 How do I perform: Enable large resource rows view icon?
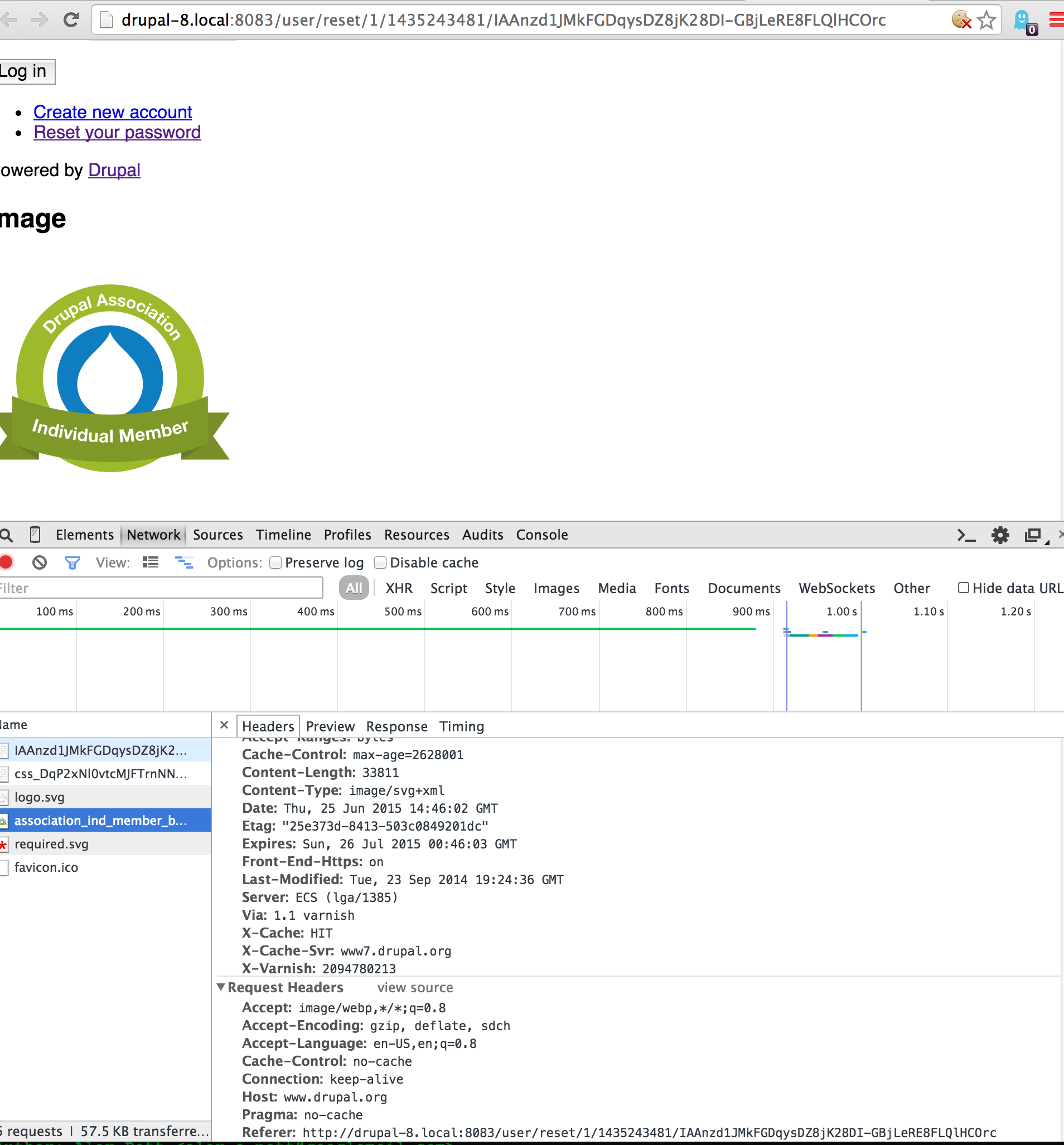[150, 562]
